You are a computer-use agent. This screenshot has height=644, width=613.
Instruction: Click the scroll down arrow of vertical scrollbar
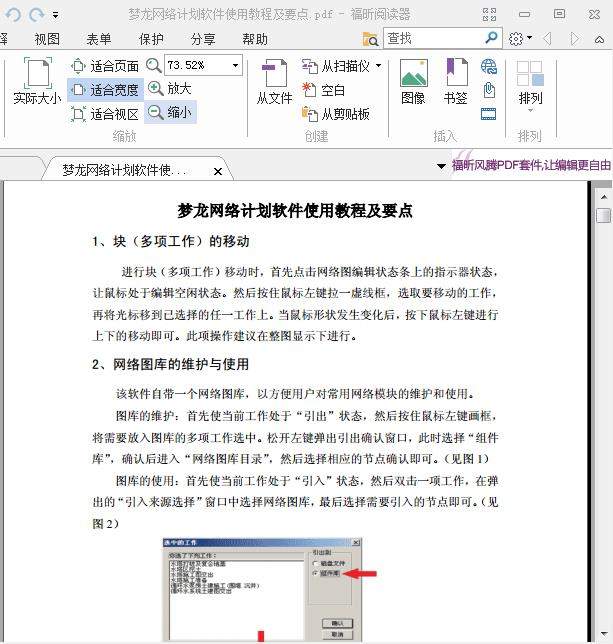point(604,633)
